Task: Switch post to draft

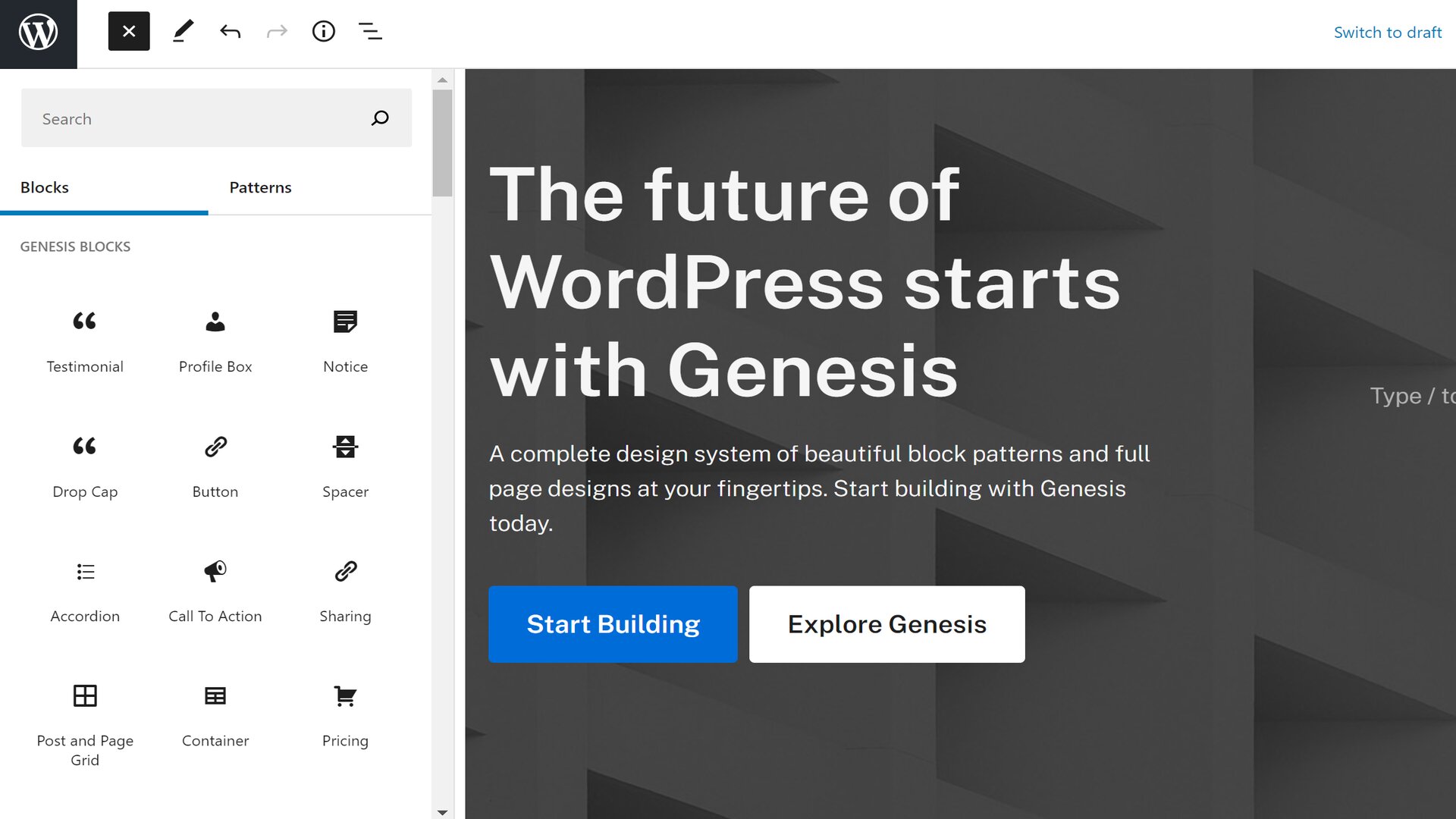Action: point(1388,32)
